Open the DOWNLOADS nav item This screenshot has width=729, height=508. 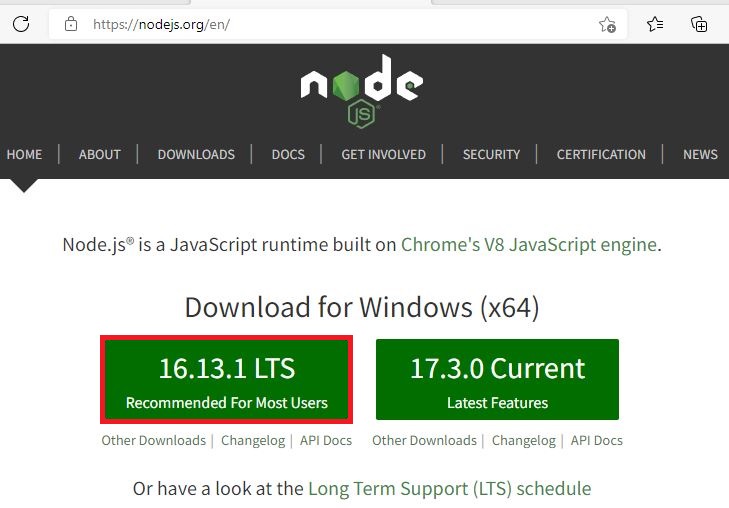(196, 154)
